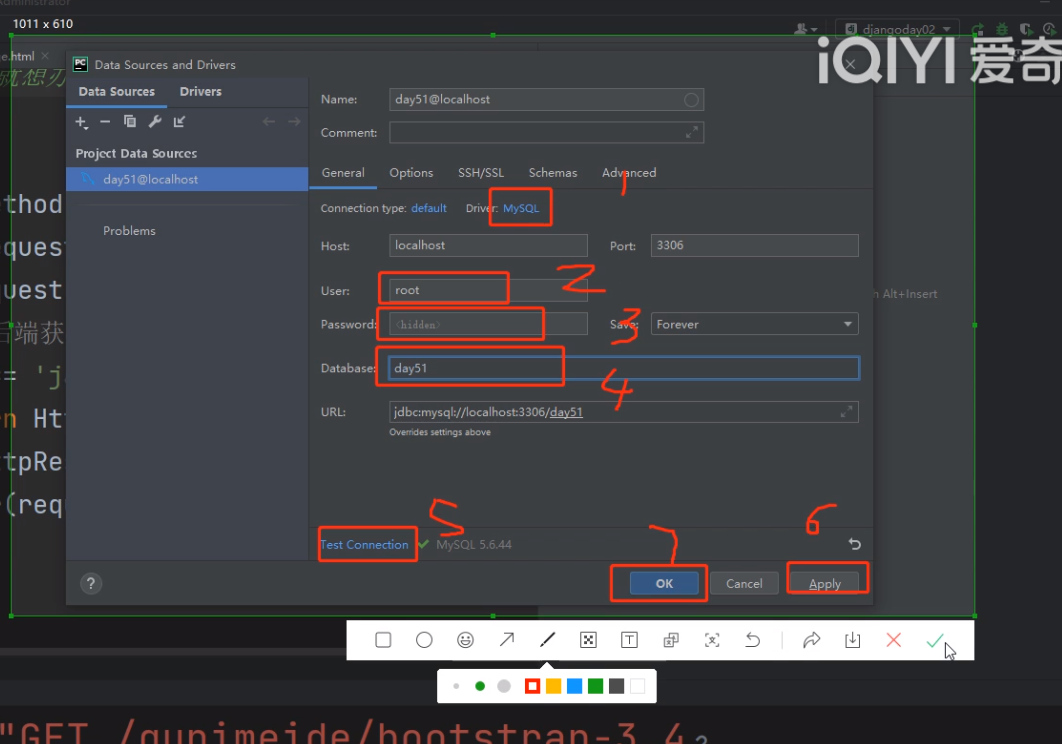
Task: Pick the green annotation color swatch
Action: coord(595,686)
